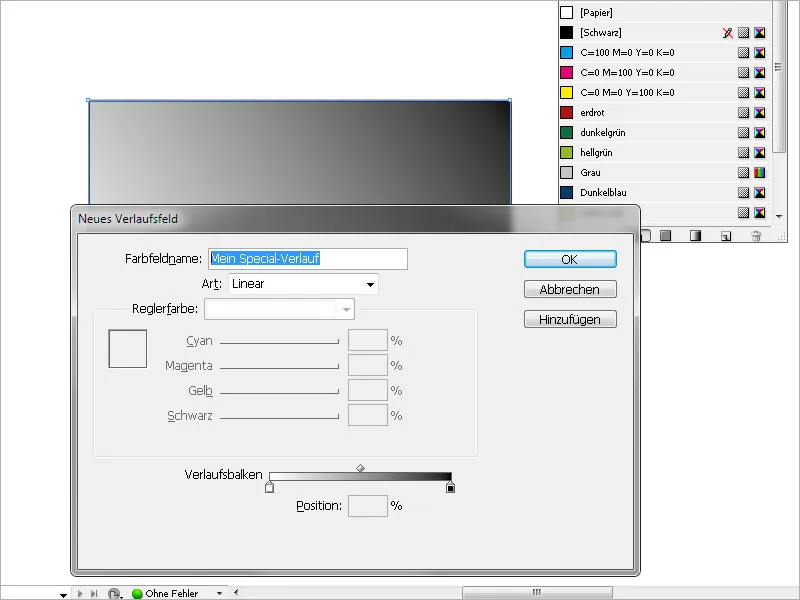Click the swatches panel scroll down arrow

click(779, 217)
